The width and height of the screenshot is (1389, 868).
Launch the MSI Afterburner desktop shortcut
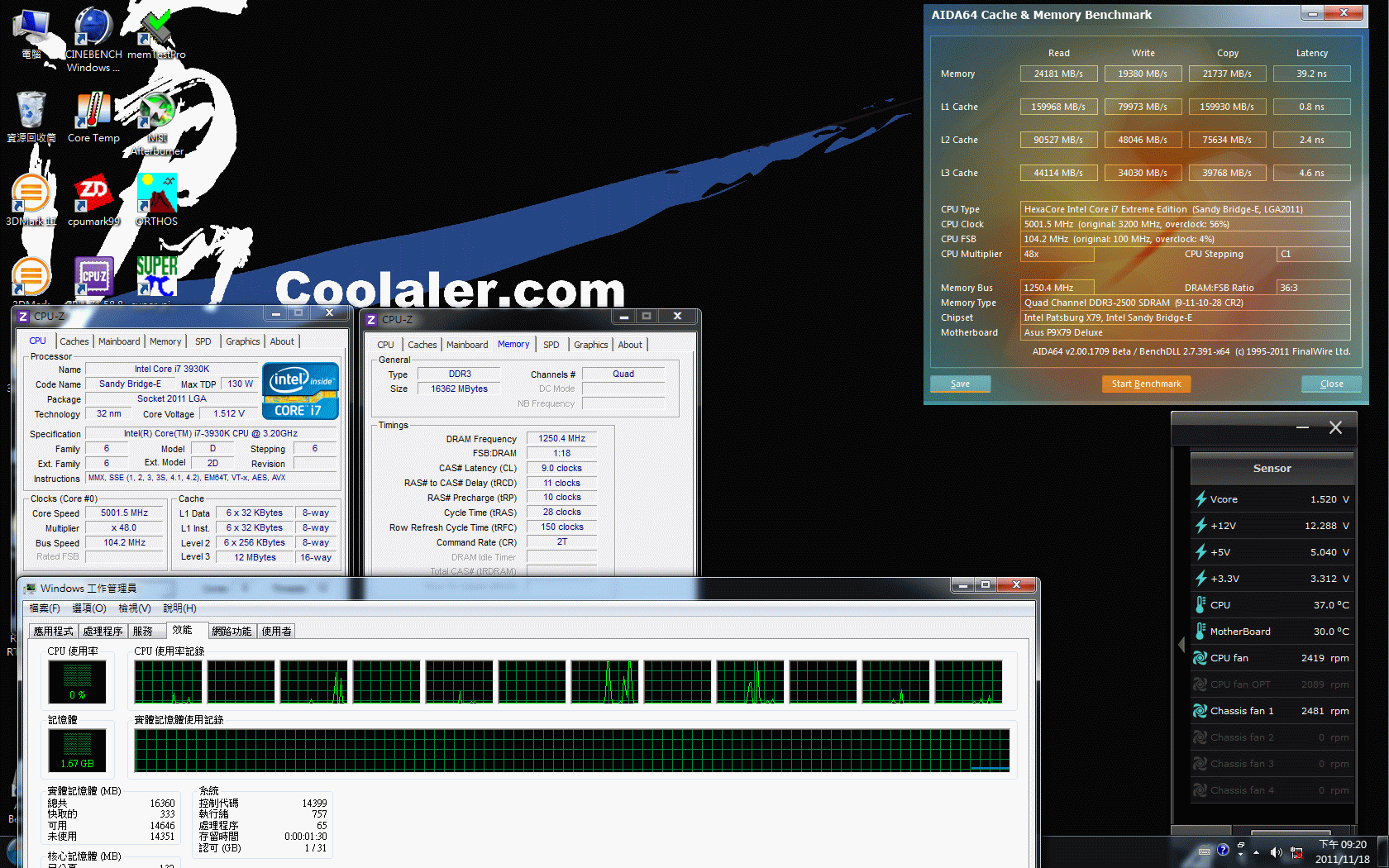[x=156, y=122]
